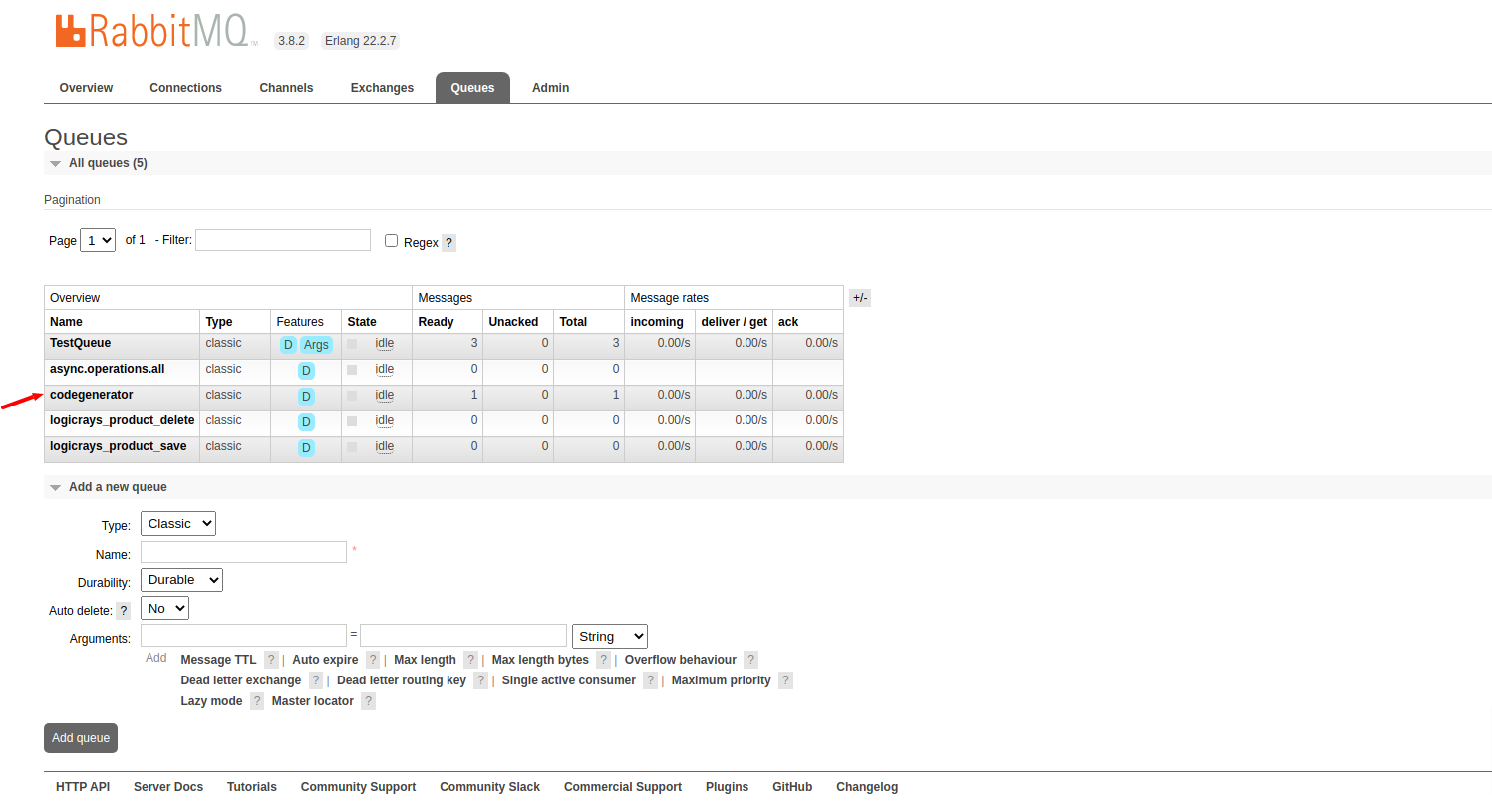
Task: Click the Master locator help icon
Action: 369,701
